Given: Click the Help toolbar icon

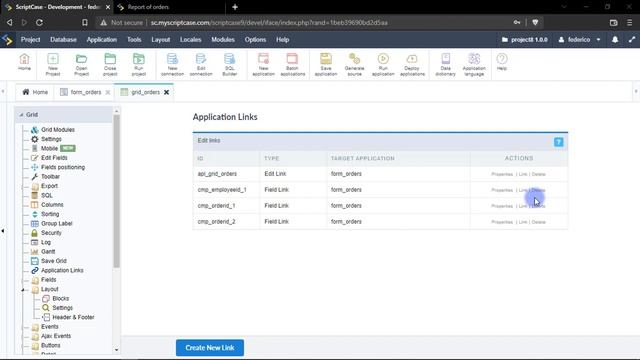Looking at the screenshot, I should pyautogui.click(x=502, y=62).
